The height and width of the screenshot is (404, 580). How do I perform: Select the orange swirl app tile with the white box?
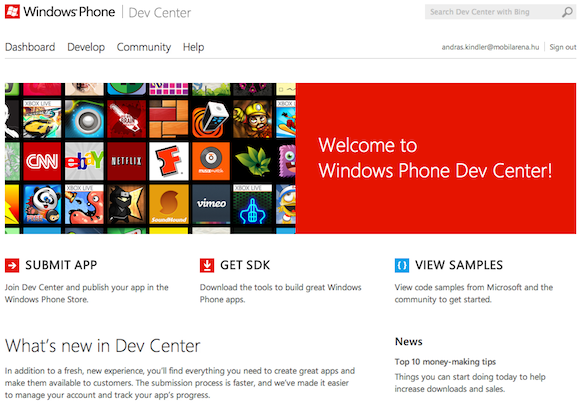coord(211,119)
